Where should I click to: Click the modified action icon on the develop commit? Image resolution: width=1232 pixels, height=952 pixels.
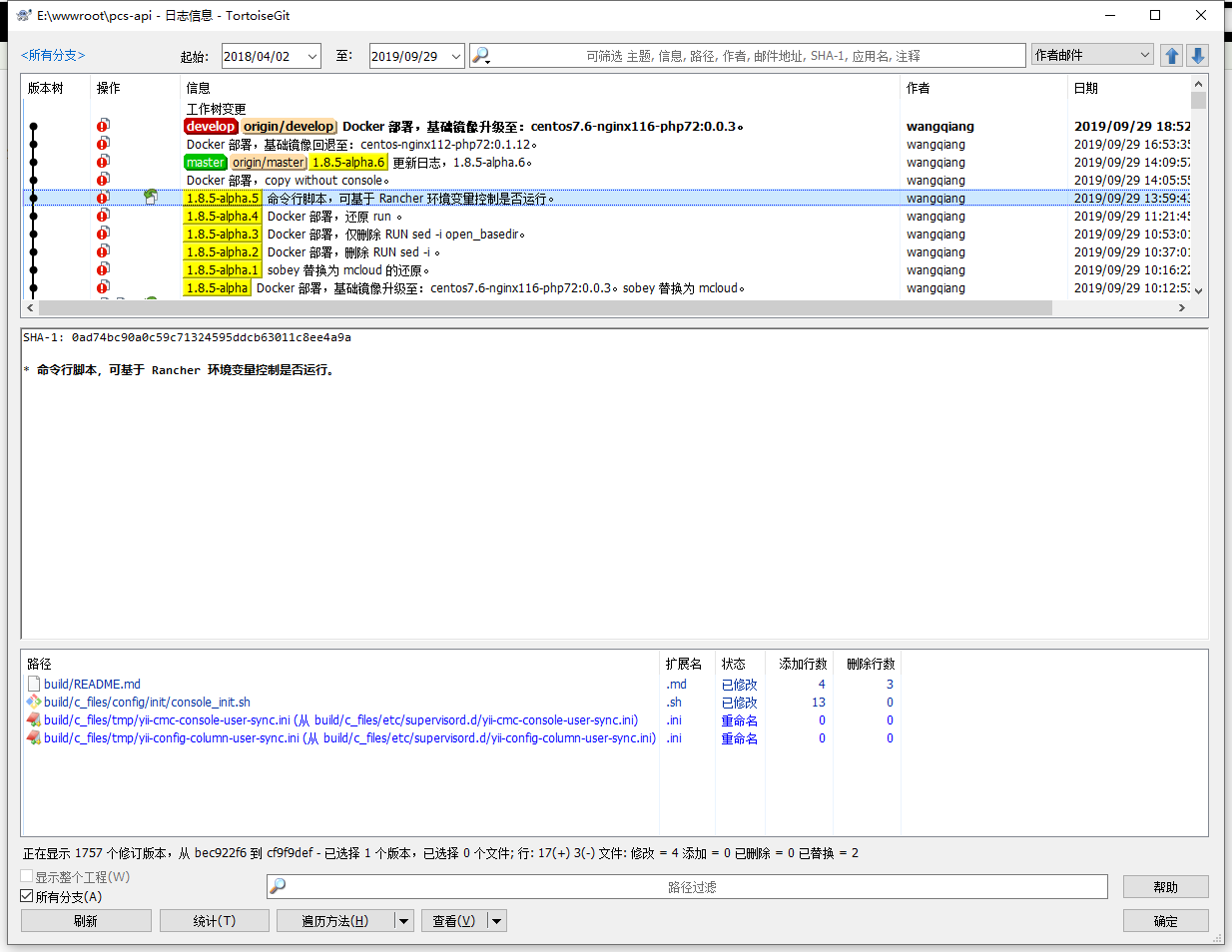click(103, 126)
